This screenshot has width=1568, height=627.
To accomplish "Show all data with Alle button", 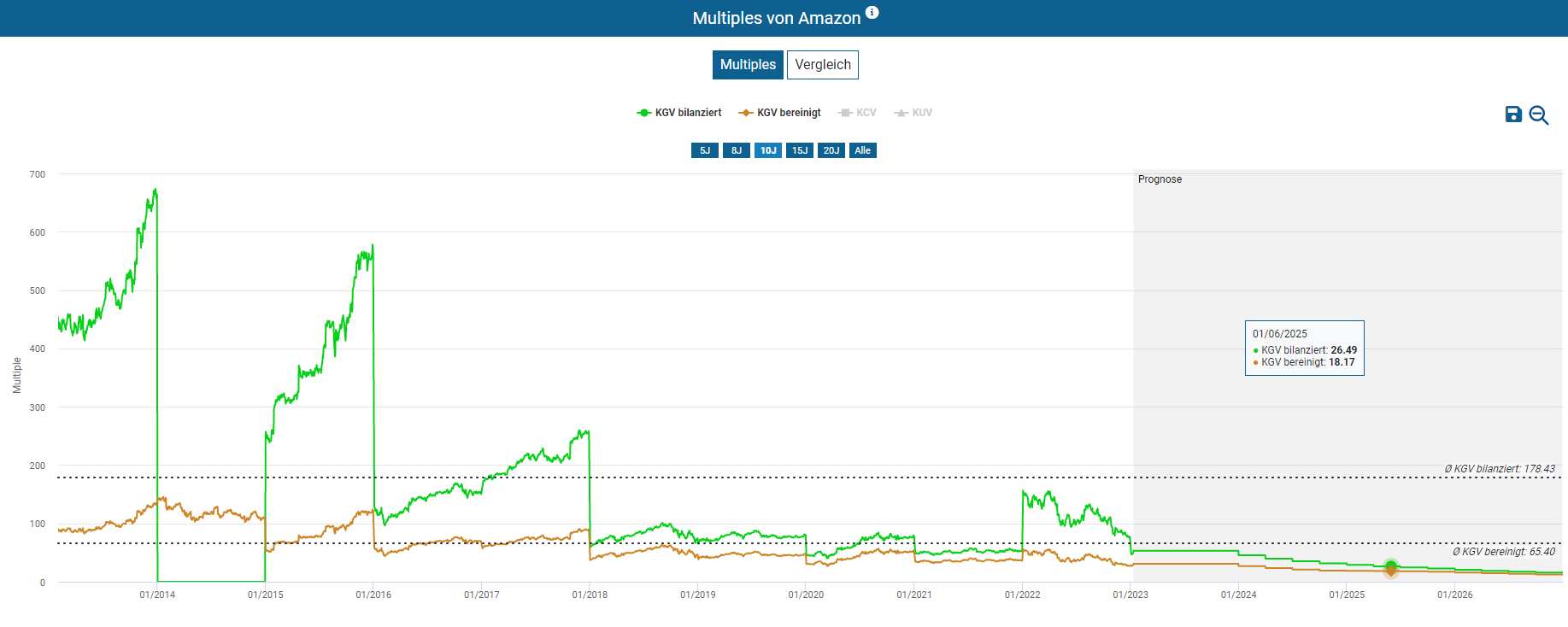I will 863,150.
